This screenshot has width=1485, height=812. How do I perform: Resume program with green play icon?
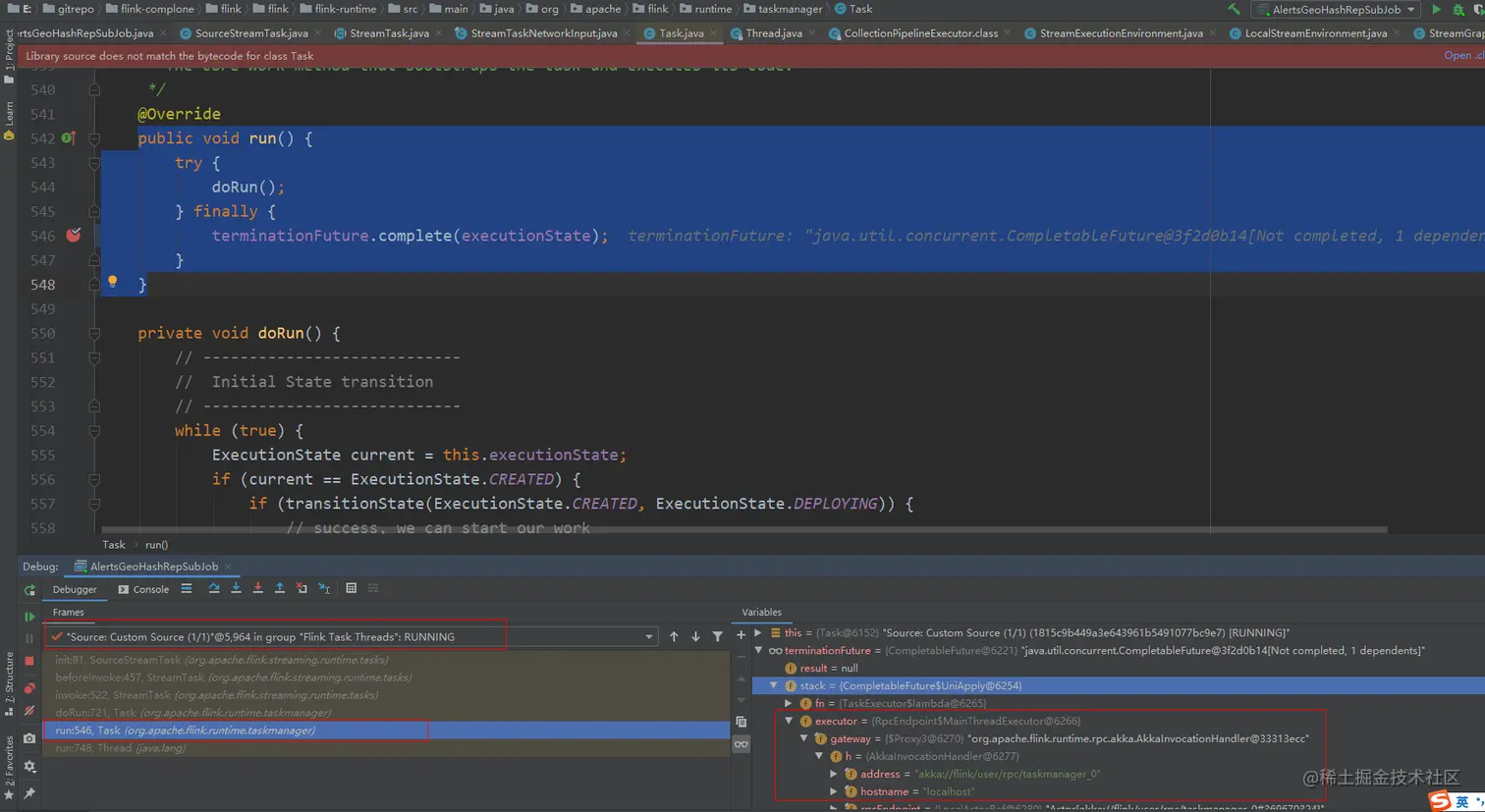coord(29,617)
